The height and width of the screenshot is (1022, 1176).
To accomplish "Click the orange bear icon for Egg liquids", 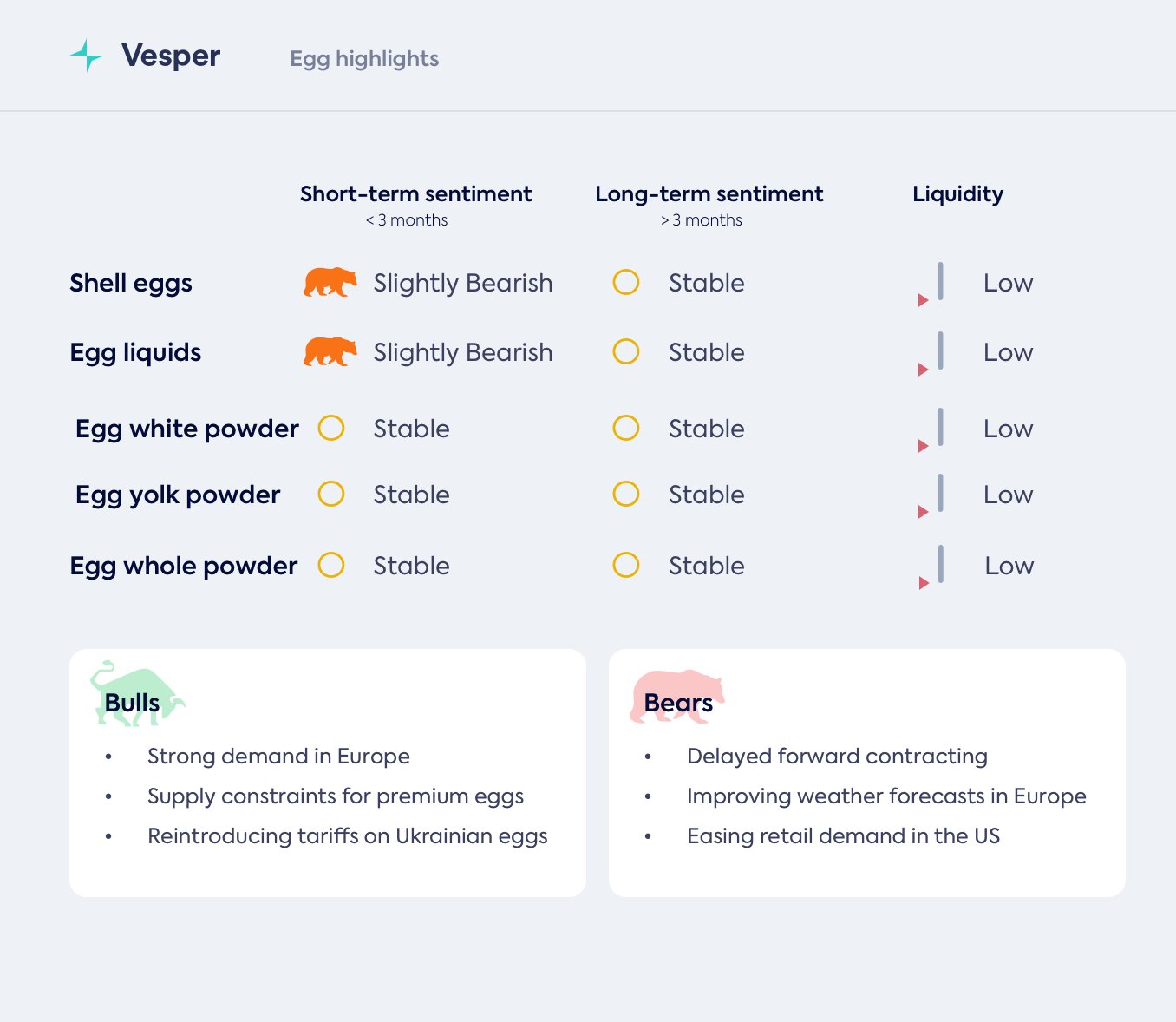I will [330, 352].
